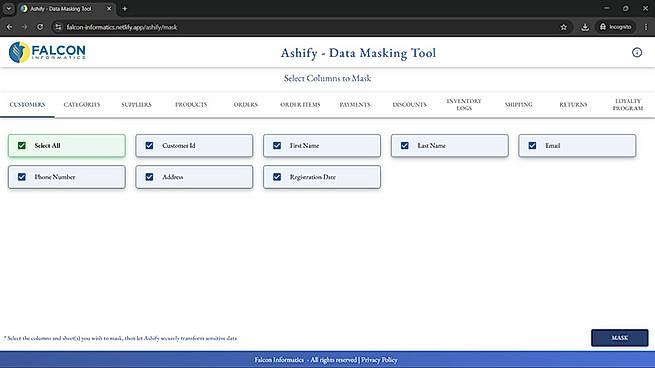Go back using browser back arrow
The image size is (655, 368).
[9, 27]
